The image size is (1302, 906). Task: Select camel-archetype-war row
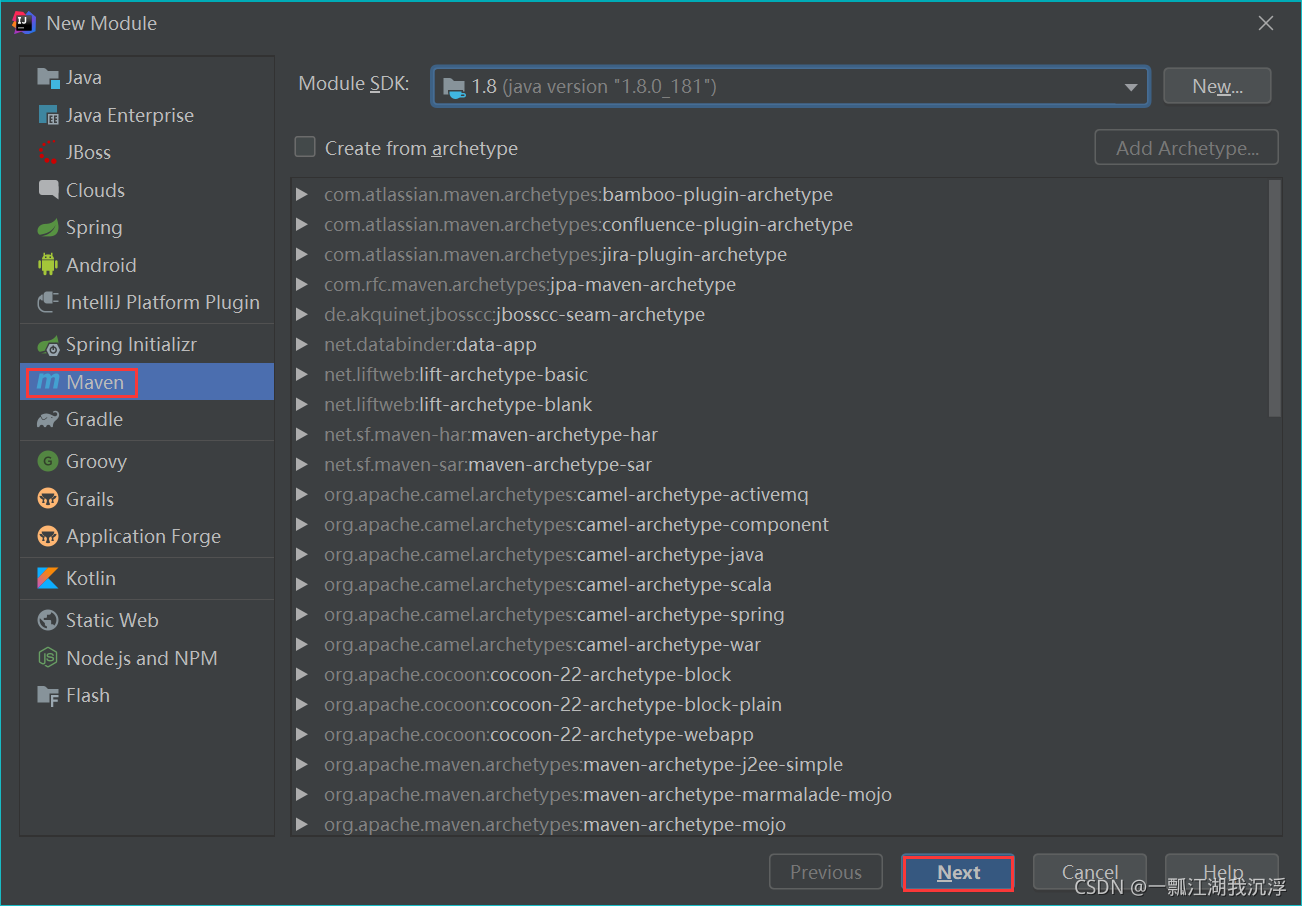(779, 645)
